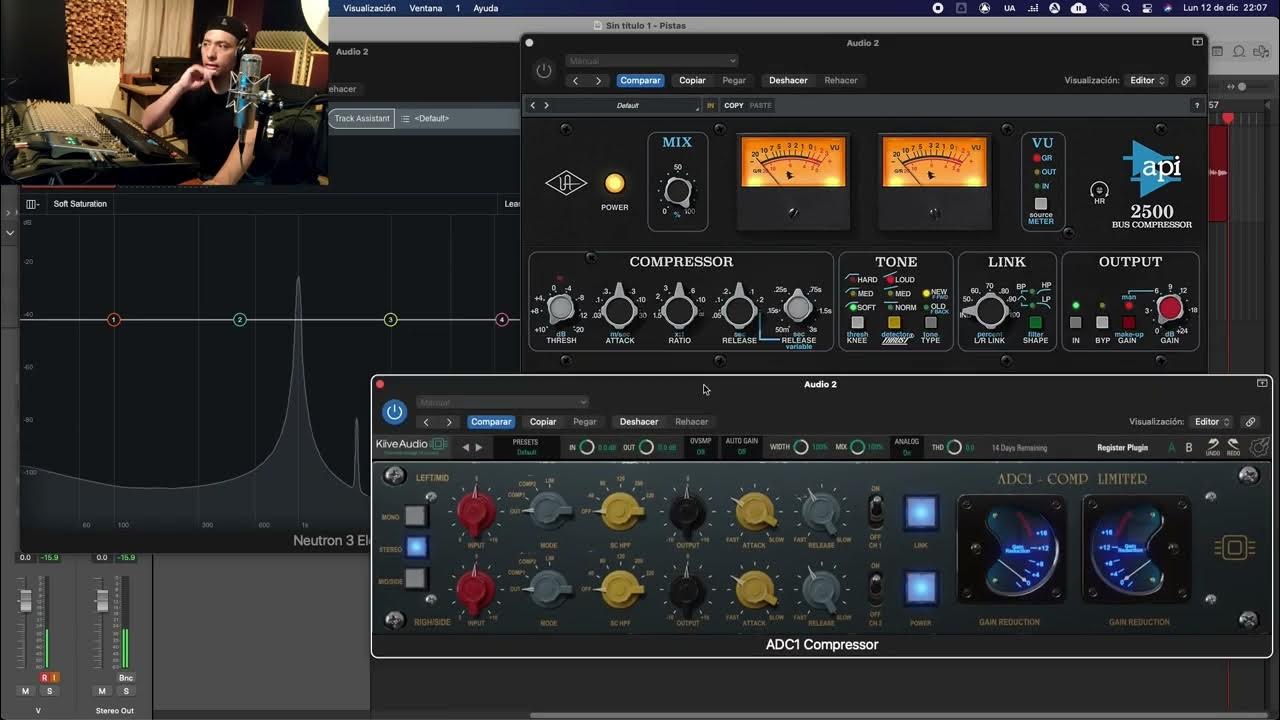Toggle the blue POWER button on ADC1 panel
Image resolution: width=1280 pixels, height=720 pixels.
click(x=920, y=589)
